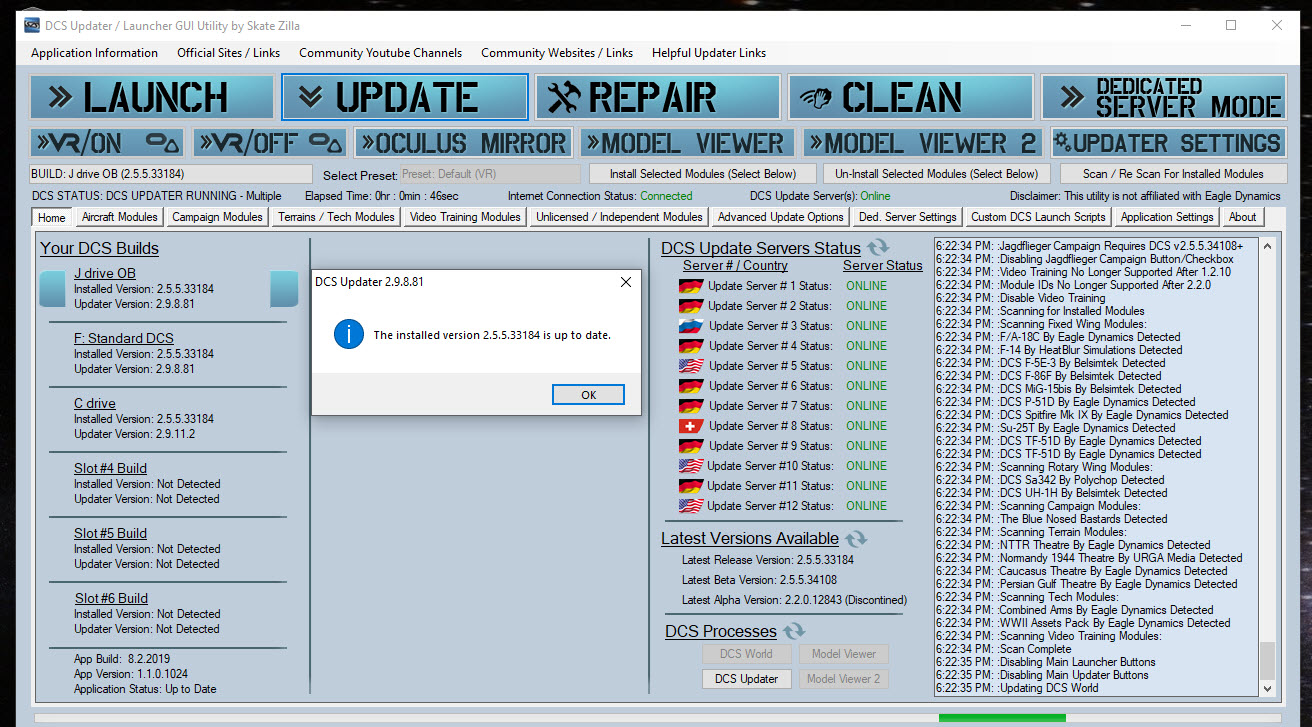Click the refresh icon beside DCS Processes
This screenshot has height=727, width=1312.
pyautogui.click(x=794, y=631)
